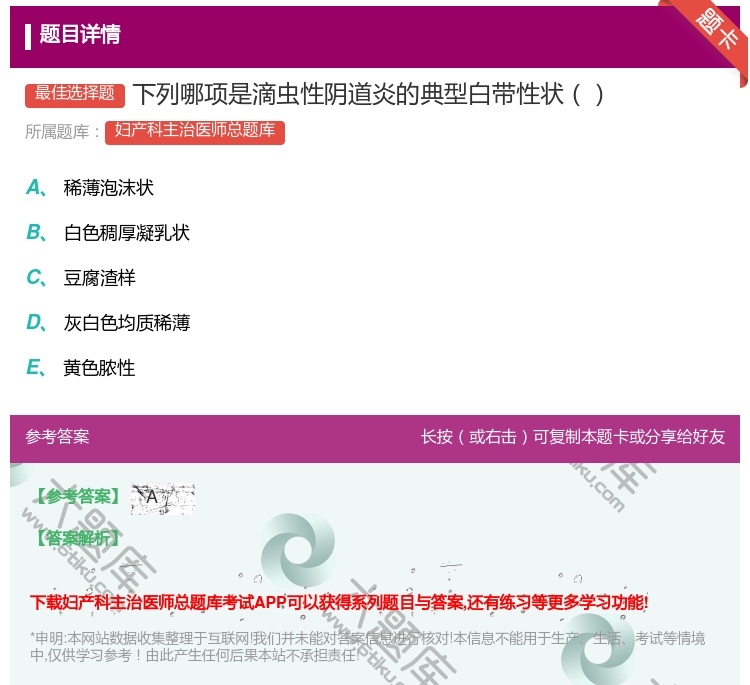The image size is (750, 685).
Task: Click the 所属题库 label
Action: [63, 132]
